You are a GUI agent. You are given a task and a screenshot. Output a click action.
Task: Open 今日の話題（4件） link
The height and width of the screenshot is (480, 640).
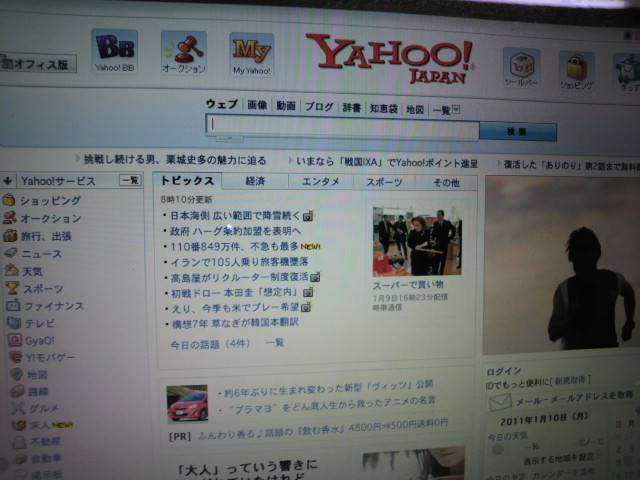pos(210,344)
